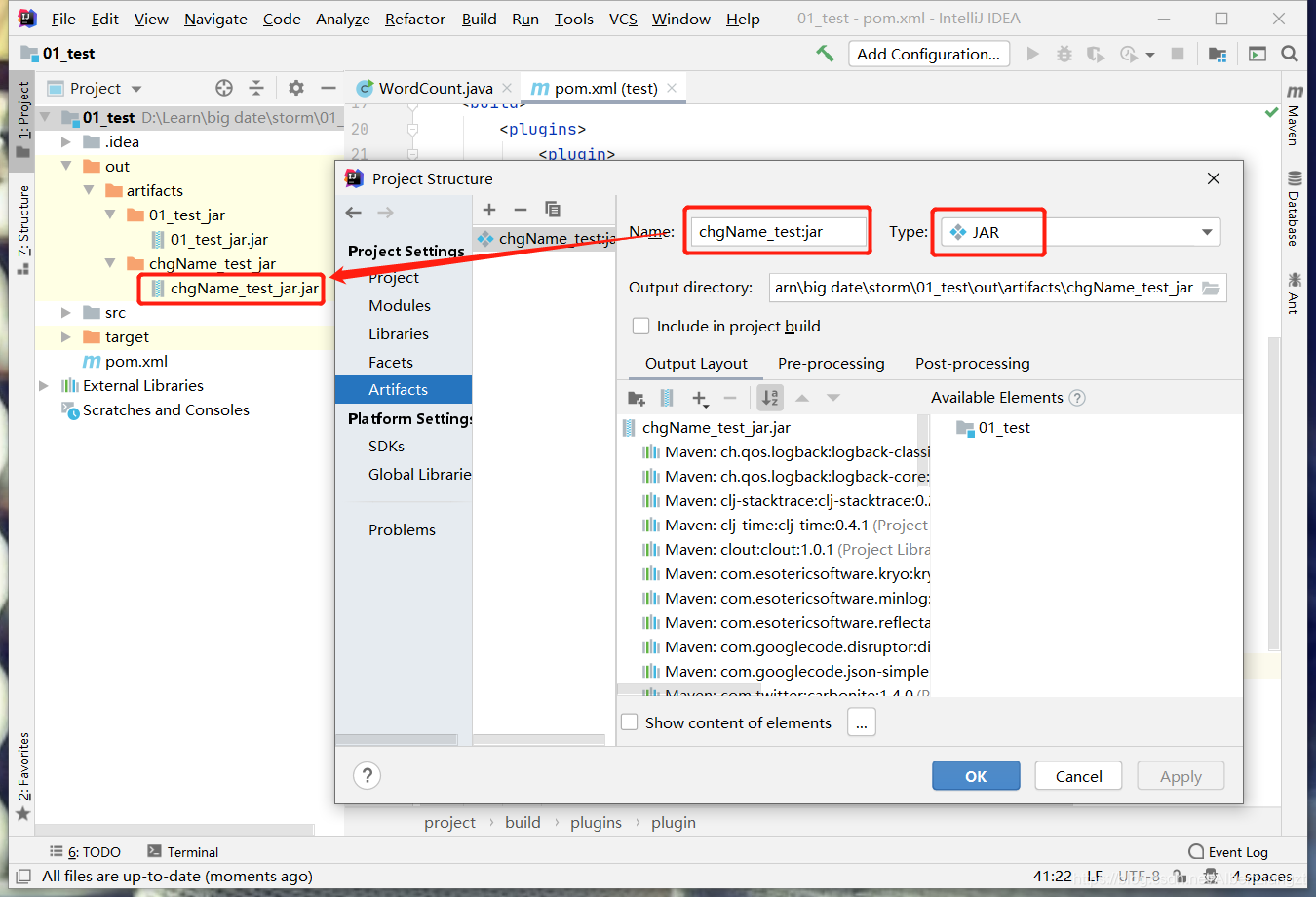Click Output directory path field
This screenshot has height=897, width=1316.
[984, 288]
